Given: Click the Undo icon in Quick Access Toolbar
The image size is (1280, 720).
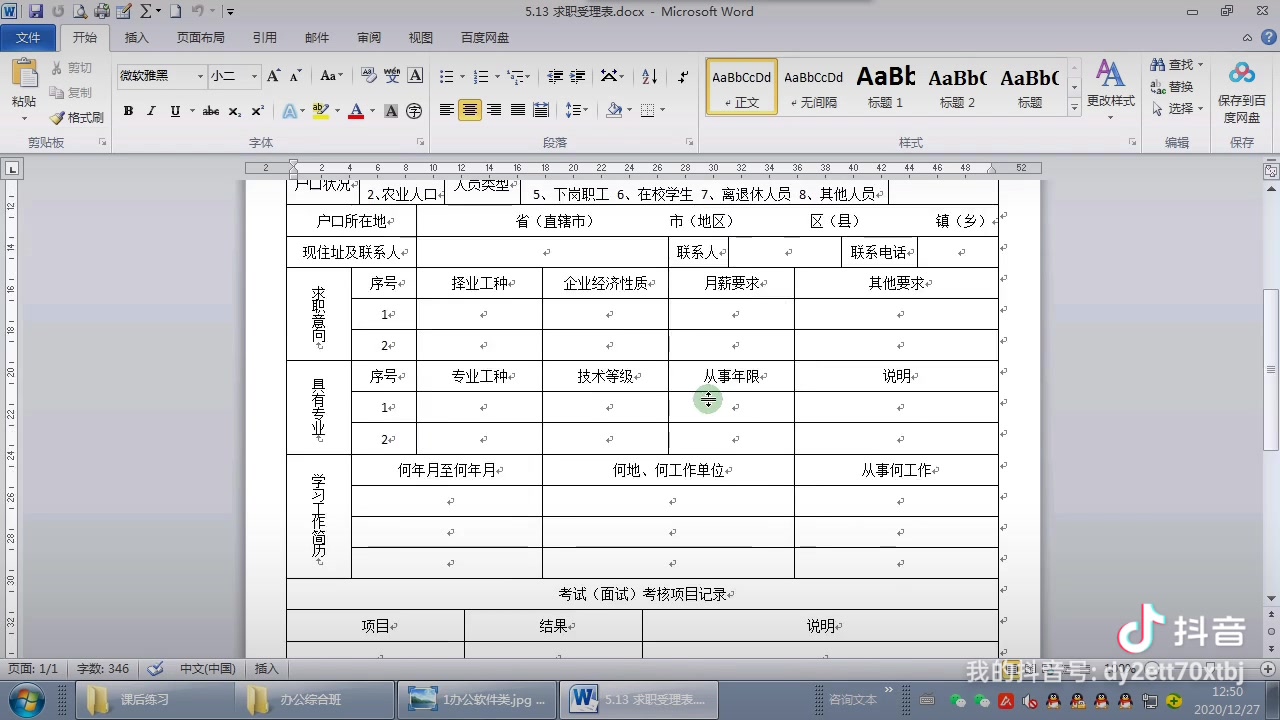Looking at the screenshot, I should (x=198, y=12).
